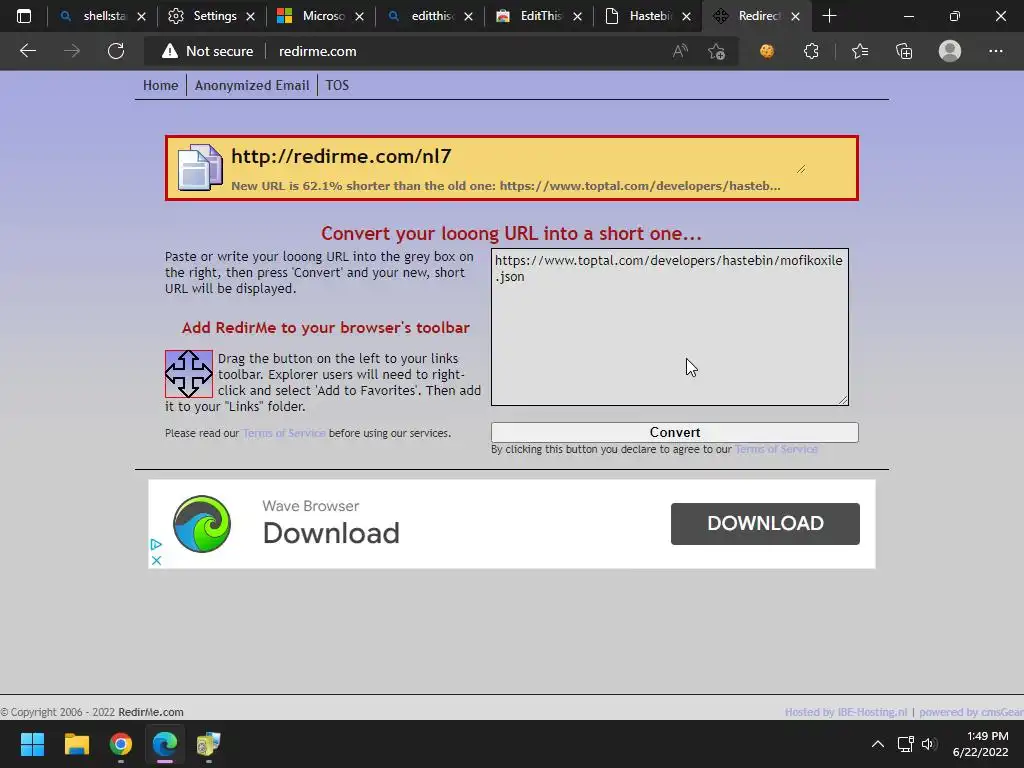
Task: Copy short URL using document icon
Action: [200, 168]
